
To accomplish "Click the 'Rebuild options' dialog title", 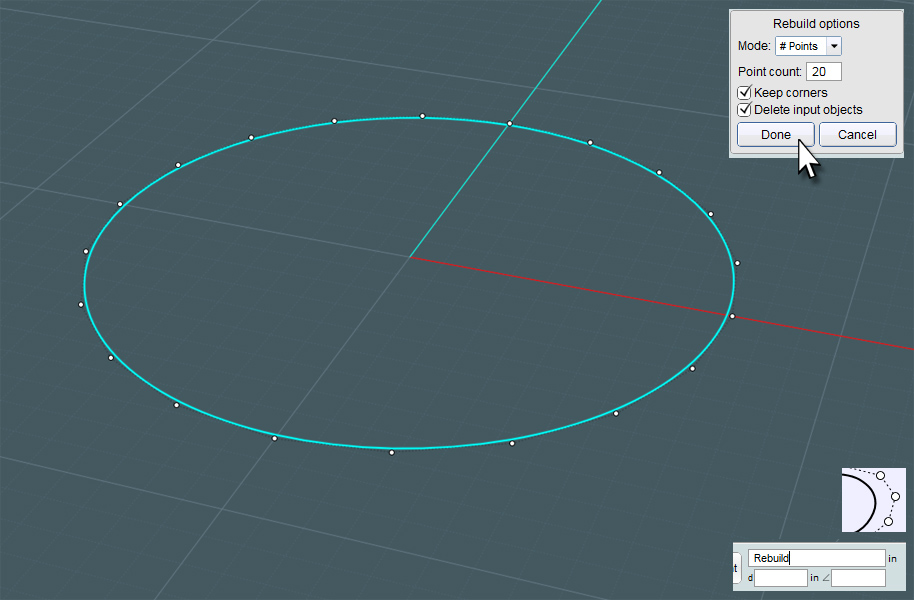I will click(816, 24).
